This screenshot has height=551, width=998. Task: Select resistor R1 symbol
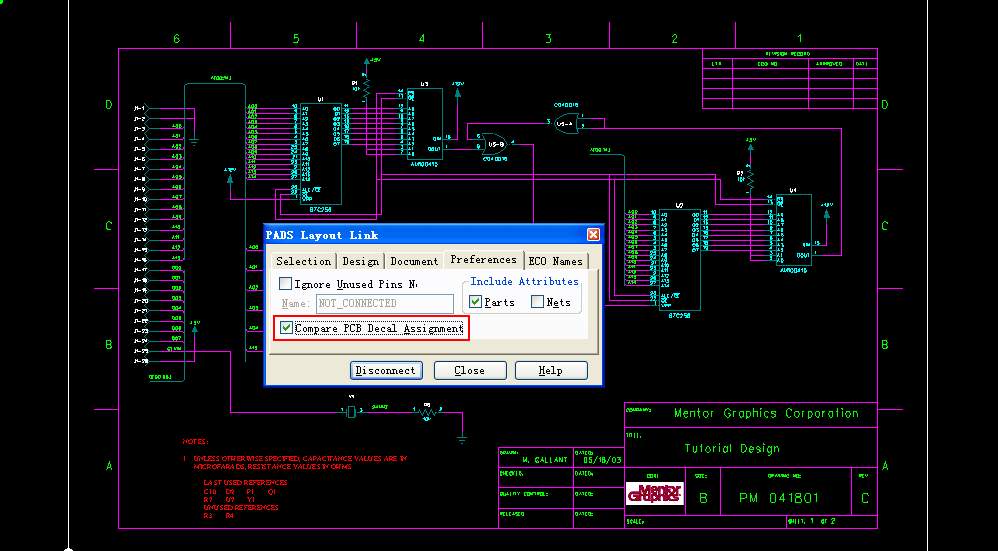tap(366, 87)
